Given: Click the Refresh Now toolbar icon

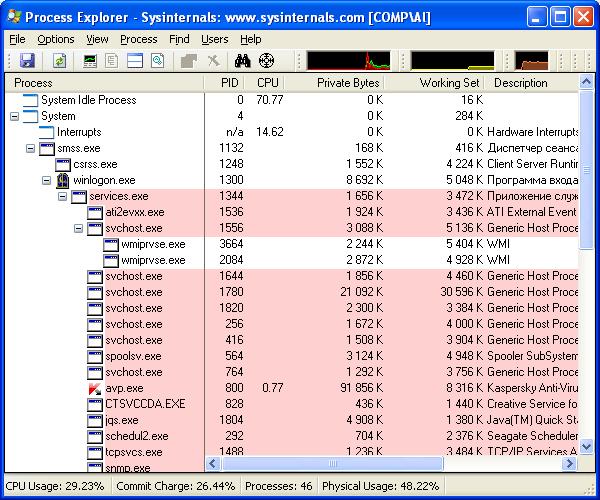Looking at the screenshot, I should click(59, 61).
